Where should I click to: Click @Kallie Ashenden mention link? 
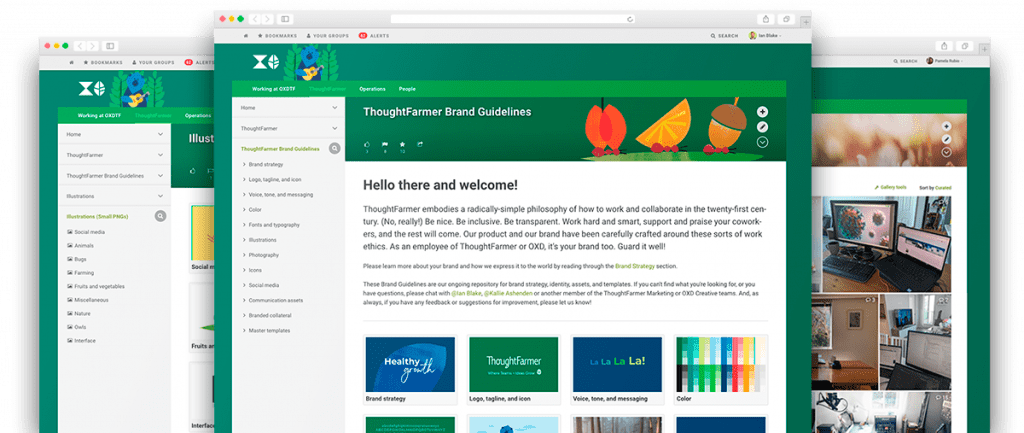pos(508,294)
